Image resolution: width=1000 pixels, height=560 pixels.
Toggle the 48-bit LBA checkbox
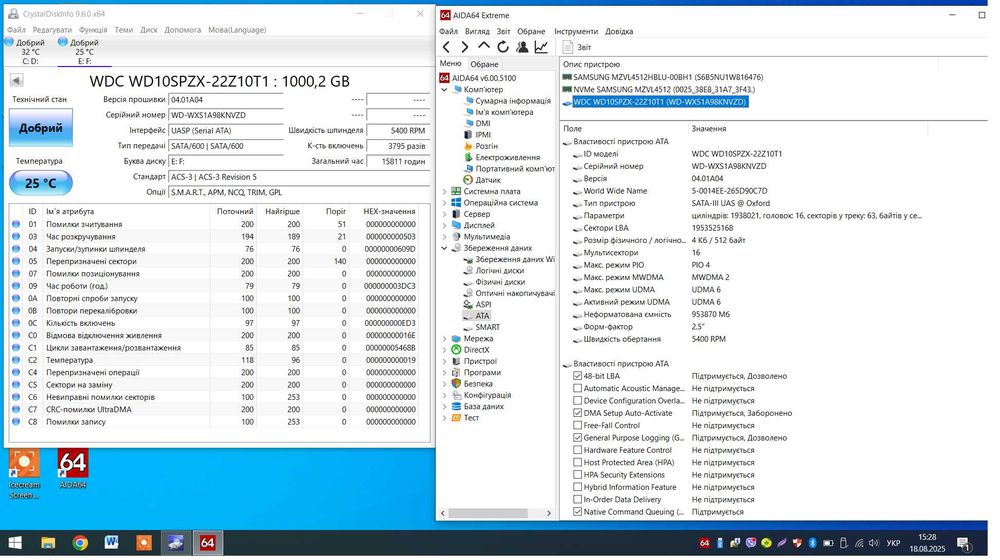[577, 376]
